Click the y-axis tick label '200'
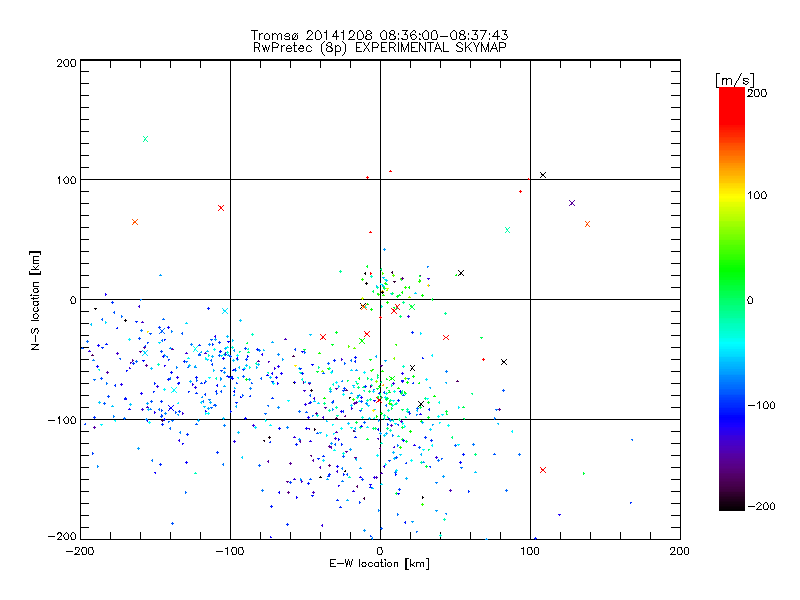The width and height of the screenshot is (800, 600). coord(66,63)
